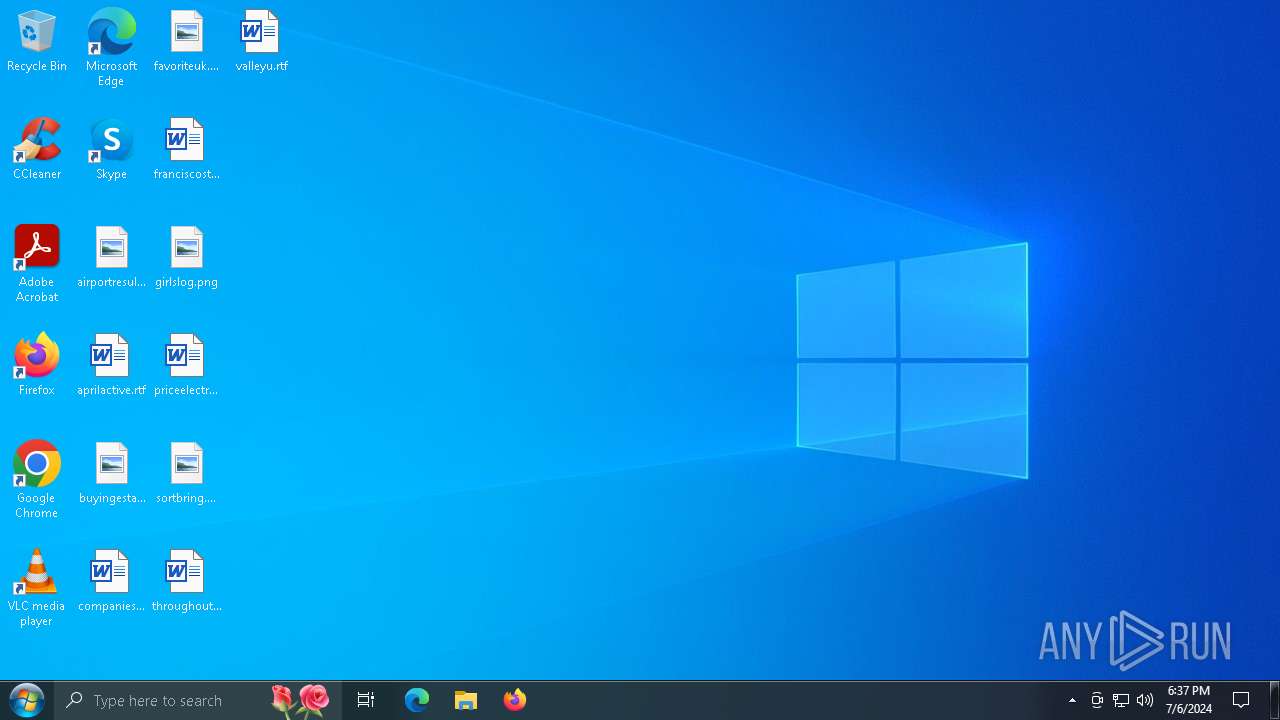
Task: Open the volume control tray icon
Action: coord(1145,700)
